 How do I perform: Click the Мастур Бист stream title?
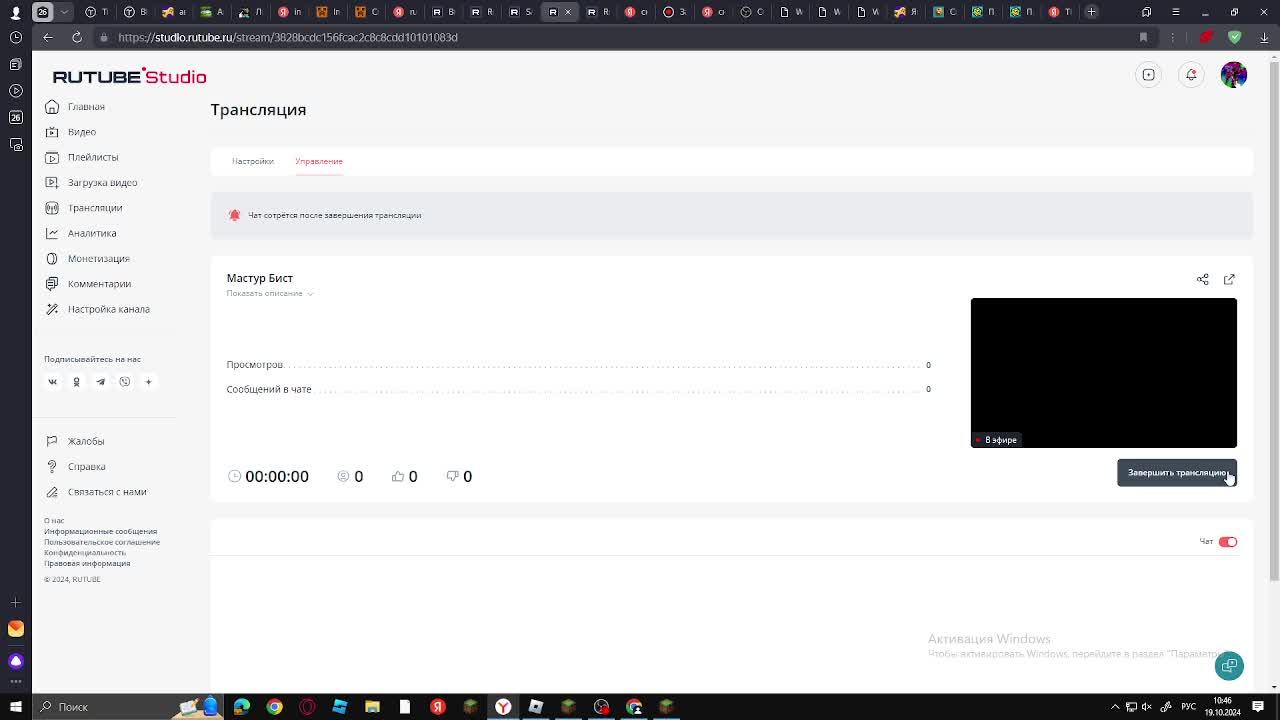point(259,278)
